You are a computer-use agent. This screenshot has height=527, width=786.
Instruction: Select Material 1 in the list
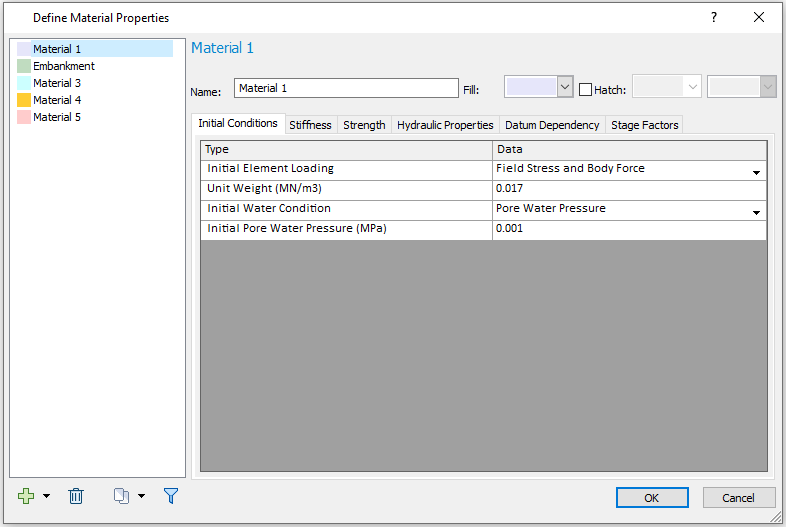[95, 49]
